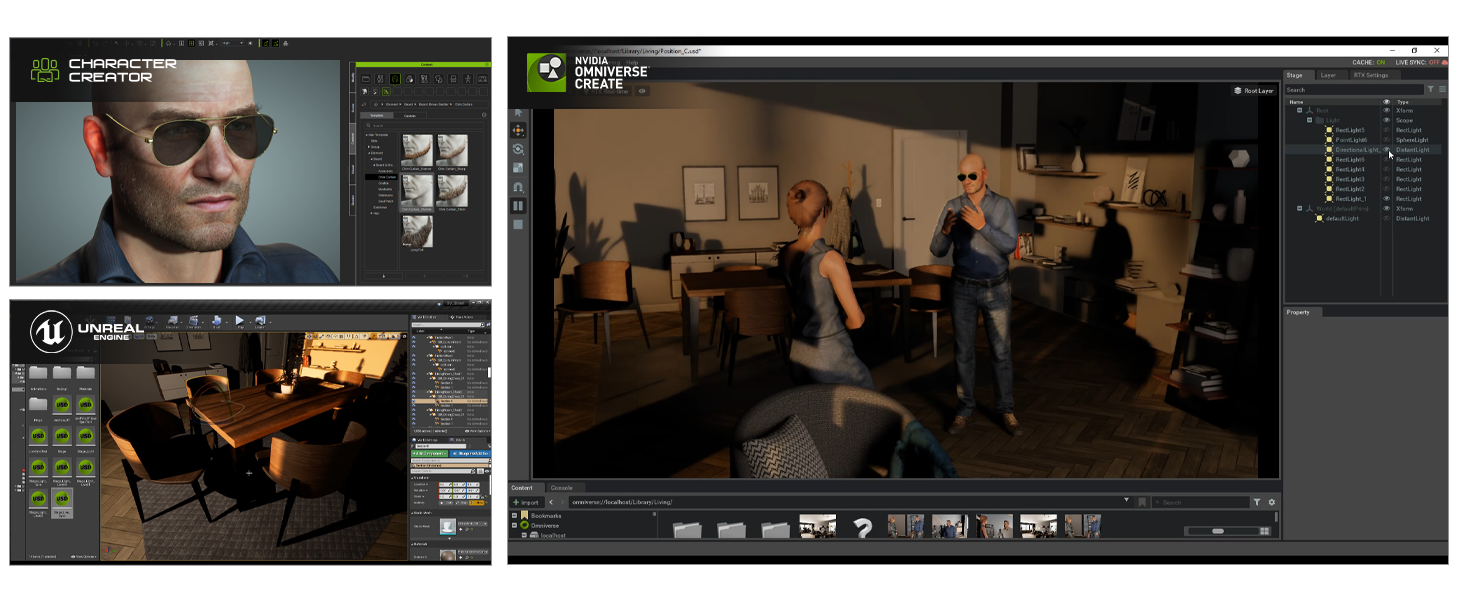
Task: Select scale tool in Omniverse left toolbar
Action: 518,168
